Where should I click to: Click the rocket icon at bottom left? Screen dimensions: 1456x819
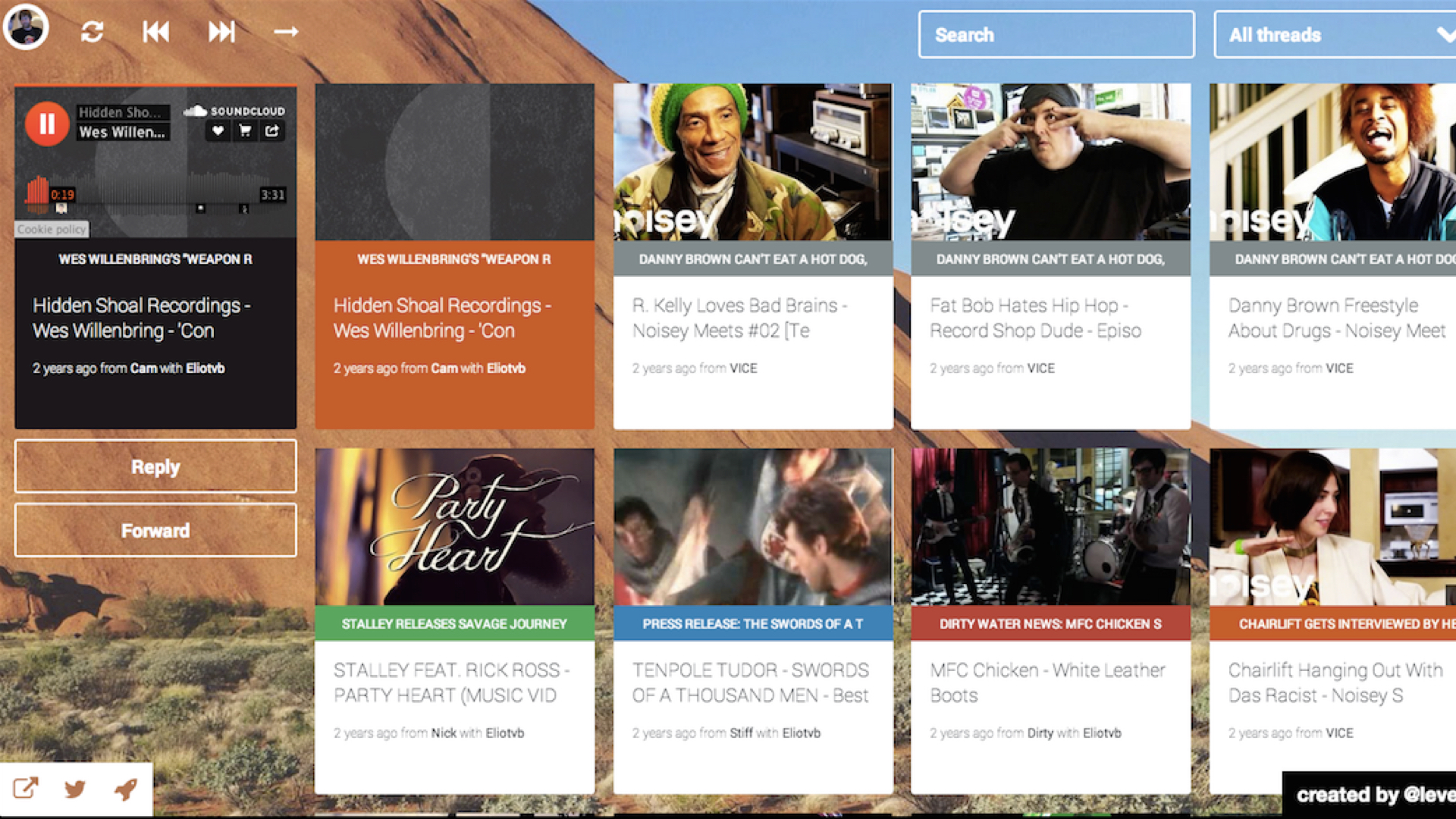pyautogui.click(x=126, y=789)
